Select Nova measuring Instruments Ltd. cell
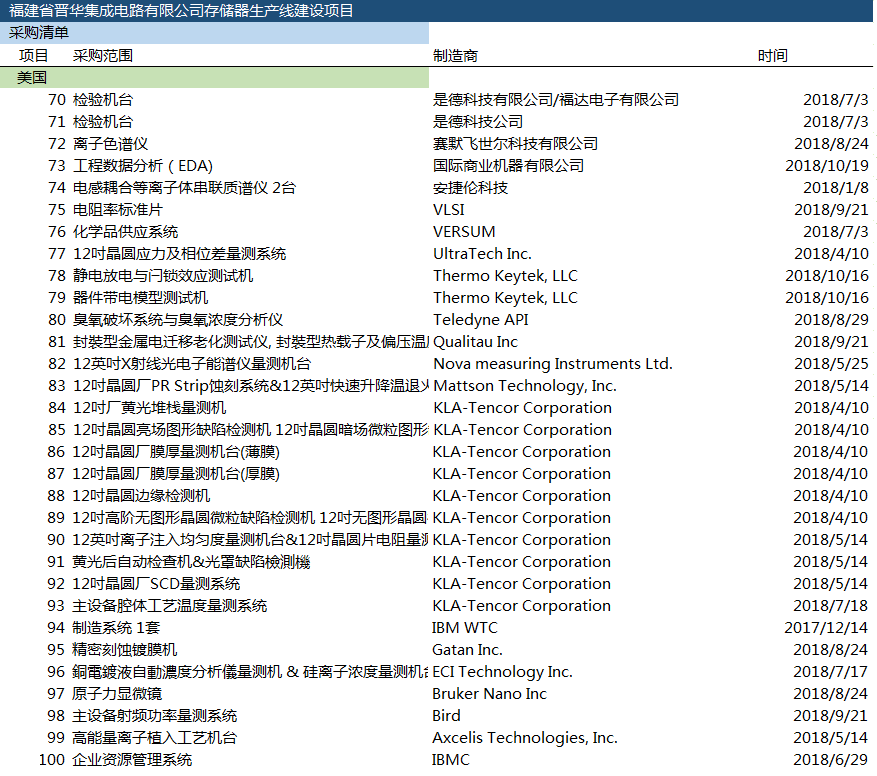 [x=553, y=364]
